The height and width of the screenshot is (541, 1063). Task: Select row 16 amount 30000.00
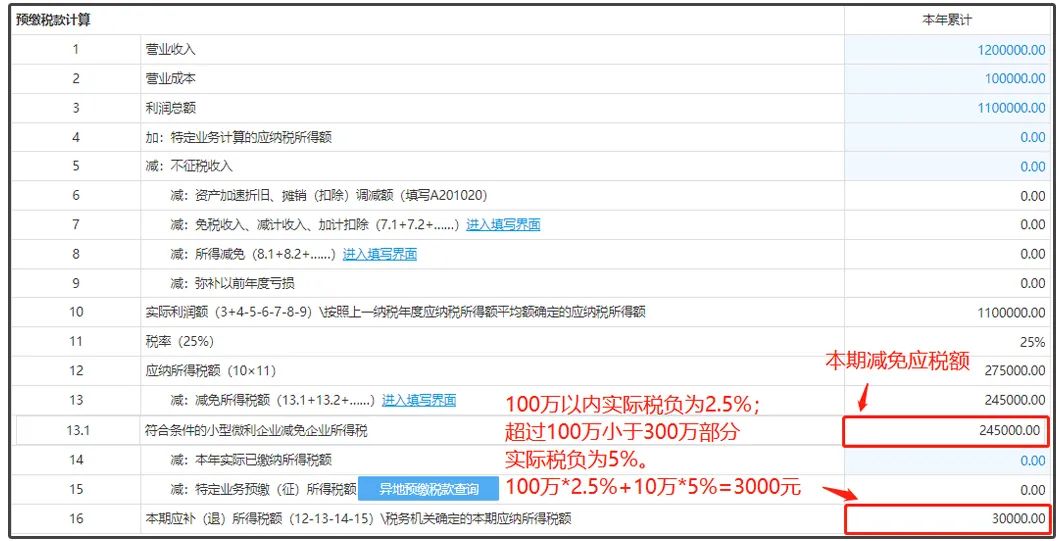(947, 519)
